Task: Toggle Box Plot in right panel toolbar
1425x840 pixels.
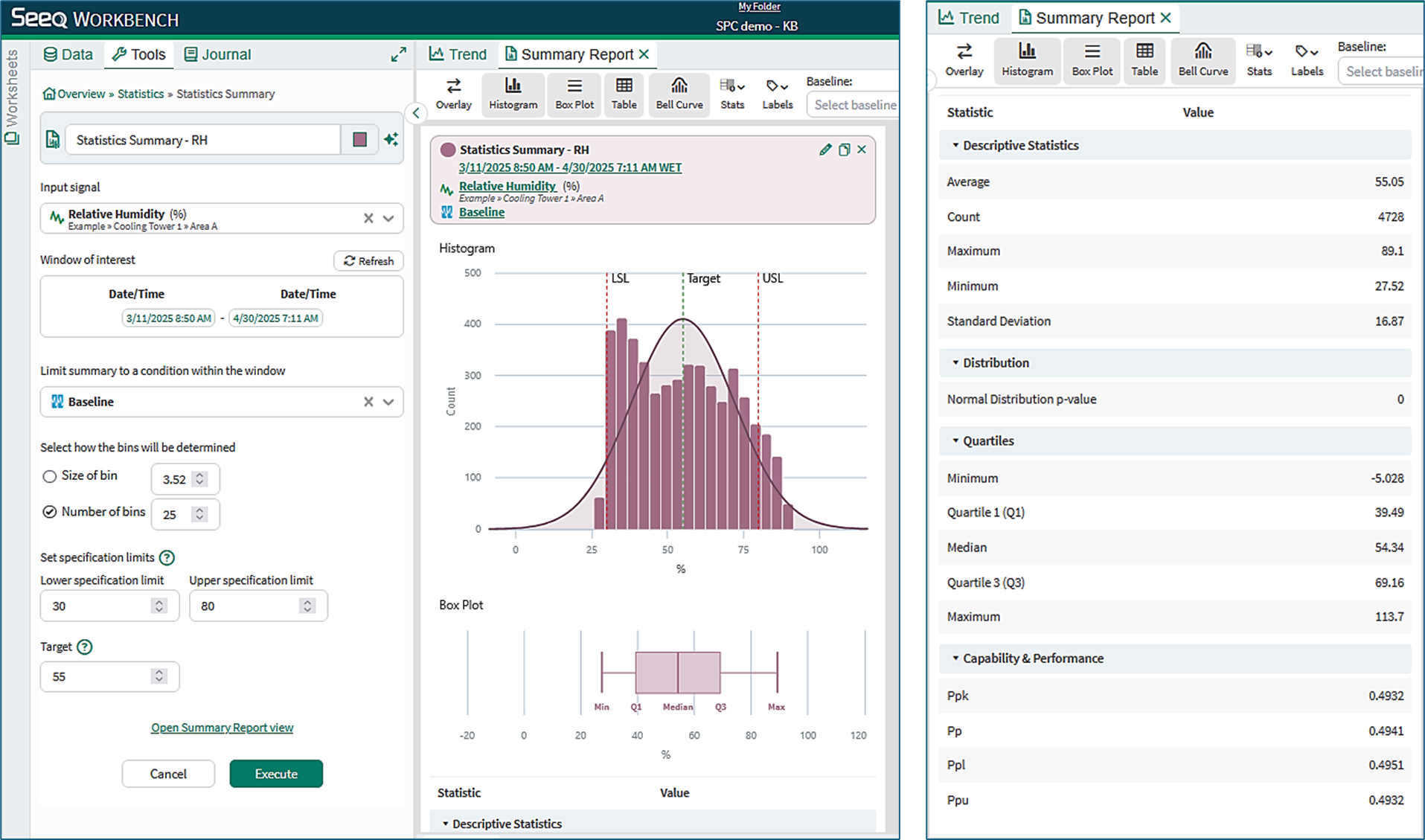Action: point(1092,60)
